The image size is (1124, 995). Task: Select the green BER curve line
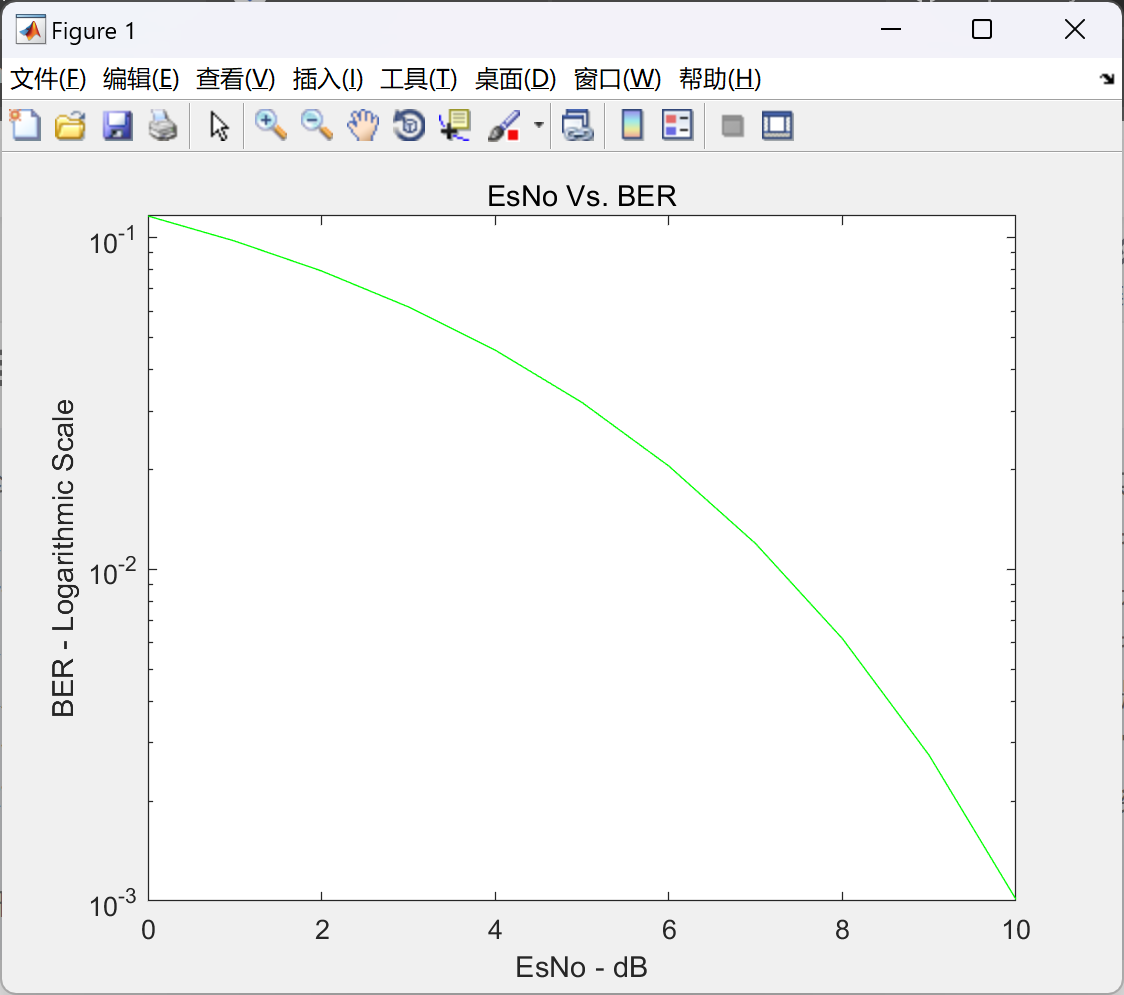click(x=582, y=403)
